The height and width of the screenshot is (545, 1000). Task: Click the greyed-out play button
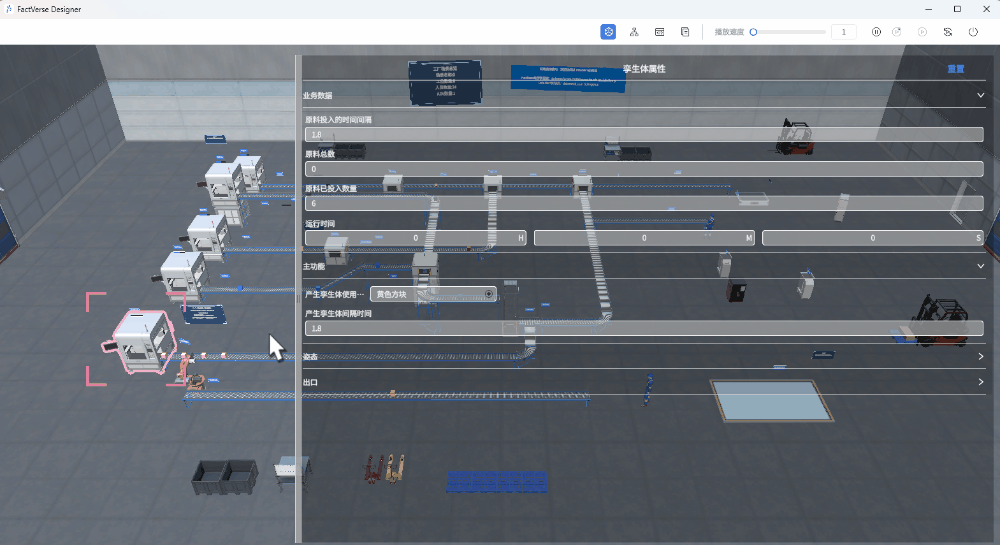pos(922,32)
